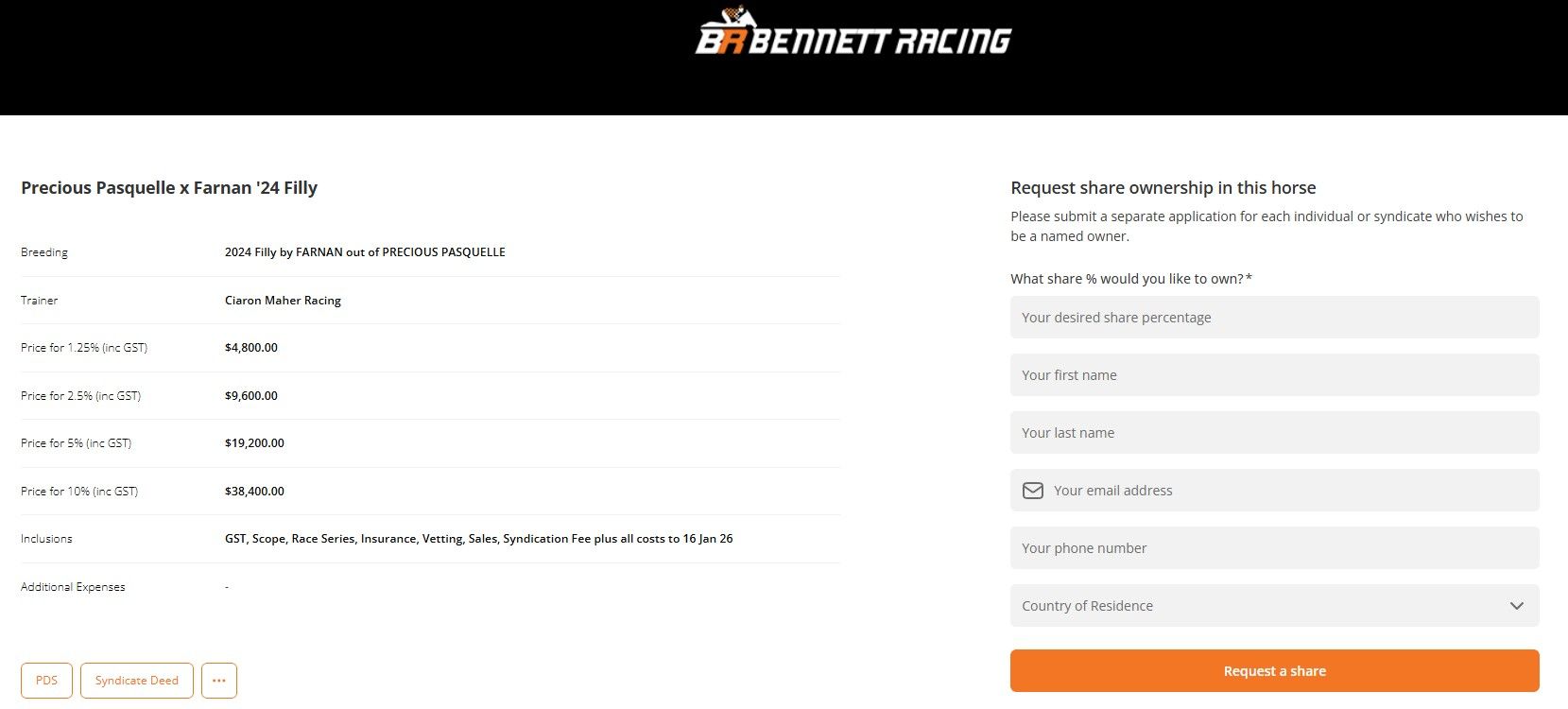Screen dimensions: 1568x709
Task: Focus the desired share percentage field
Action: click(x=1274, y=318)
